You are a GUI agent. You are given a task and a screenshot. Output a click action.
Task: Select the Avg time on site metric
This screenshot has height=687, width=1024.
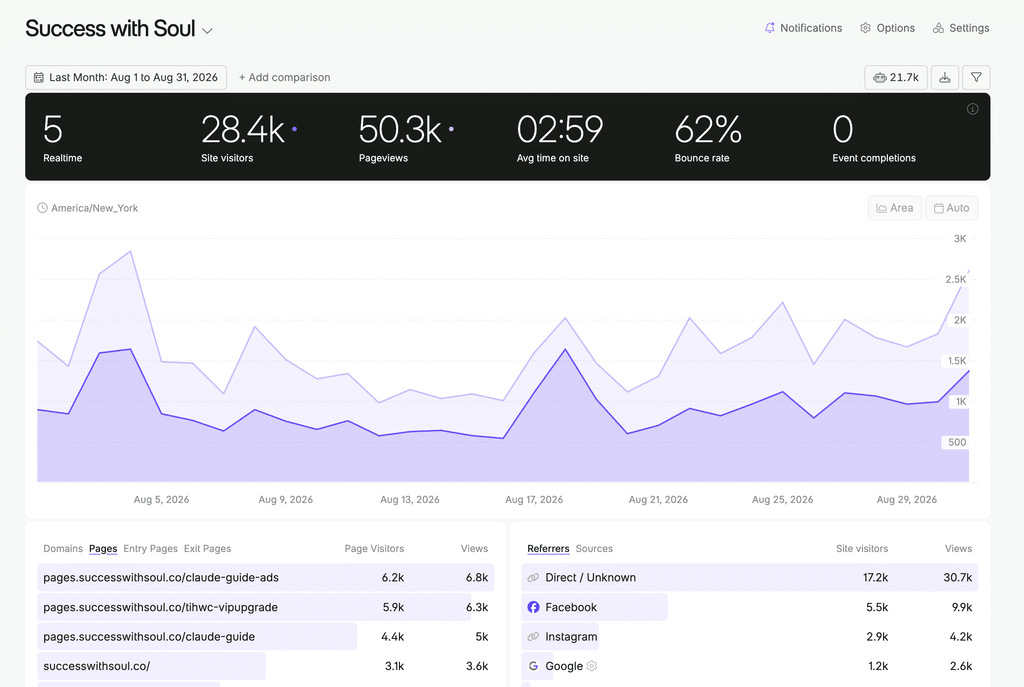[560, 137]
